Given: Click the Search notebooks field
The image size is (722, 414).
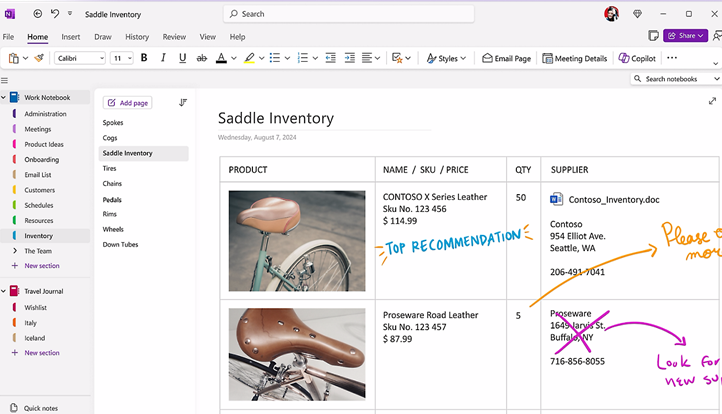Looking at the screenshot, I should [675, 79].
